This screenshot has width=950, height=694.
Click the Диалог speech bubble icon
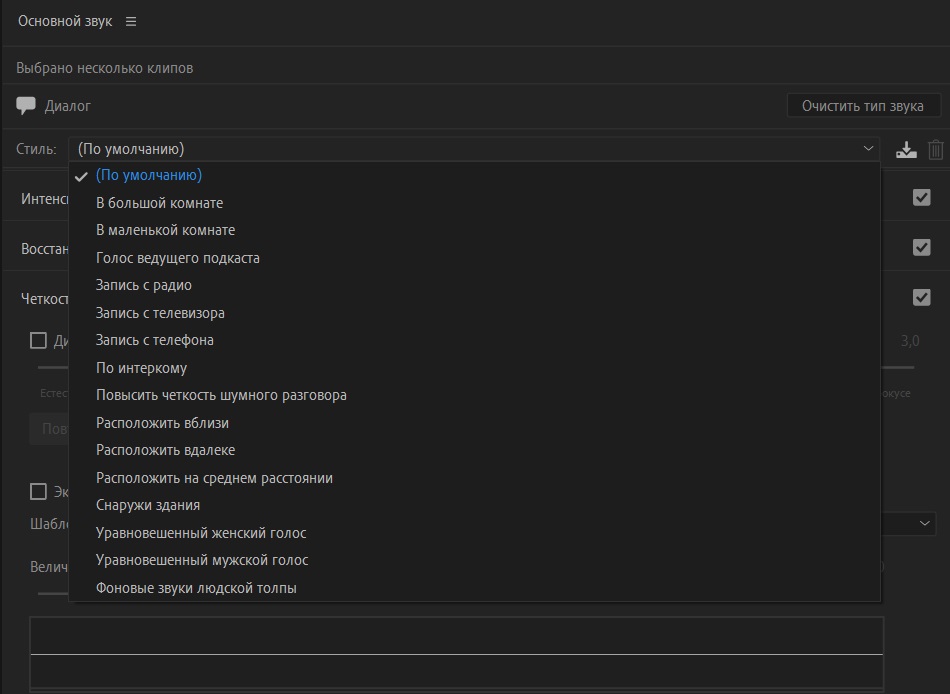26,105
